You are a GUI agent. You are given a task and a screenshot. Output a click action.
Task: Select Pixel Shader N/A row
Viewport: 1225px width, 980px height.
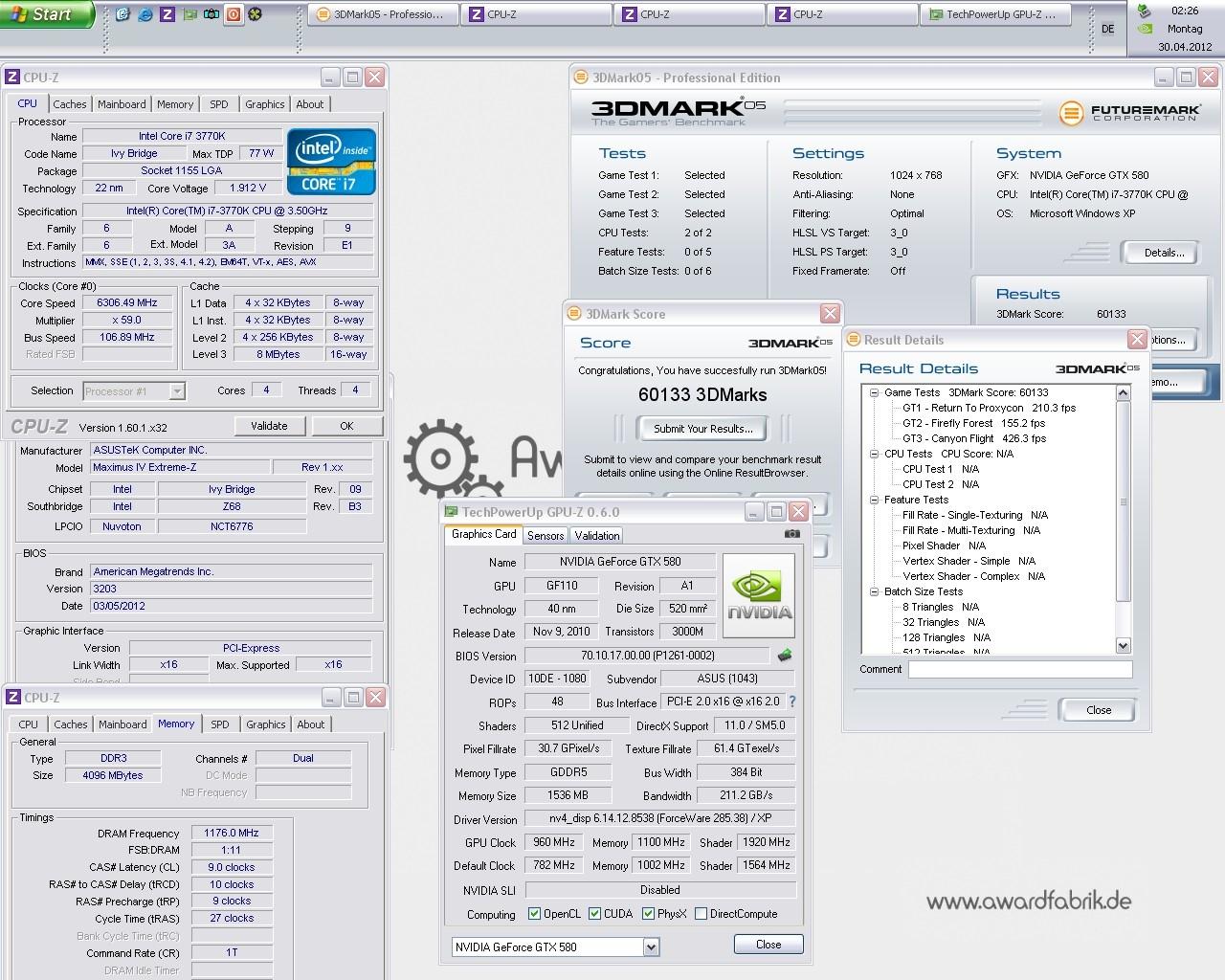(944, 546)
